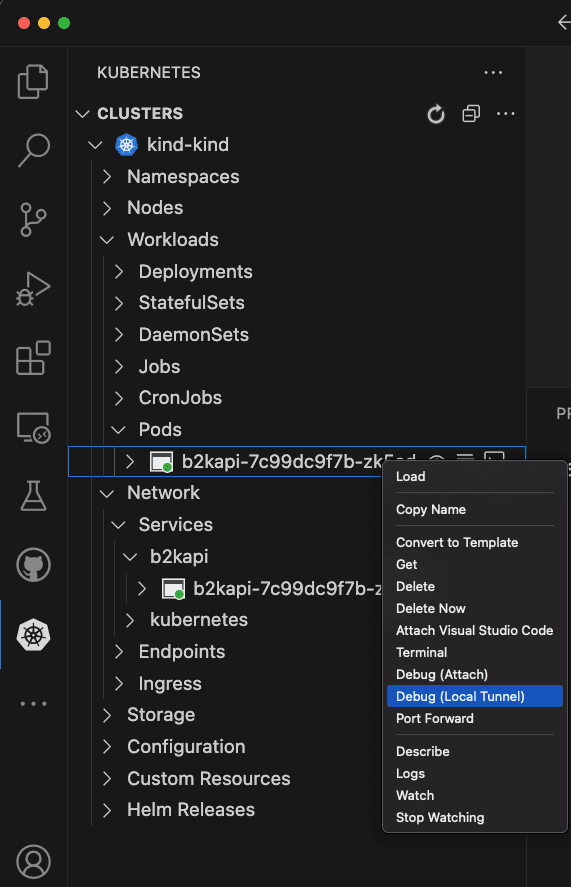The height and width of the screenshot is (887, 571).
Task: Expand Deployments under Workloads
Action: pos(118,272)
